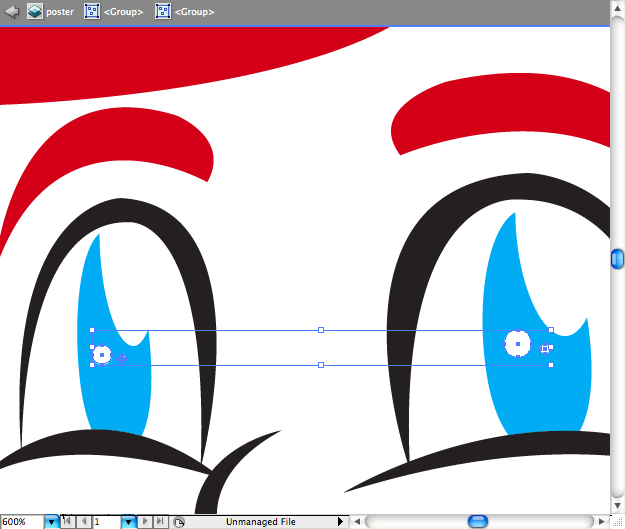
Task: Click the 600% zoom level field
Action: (22, 521)
